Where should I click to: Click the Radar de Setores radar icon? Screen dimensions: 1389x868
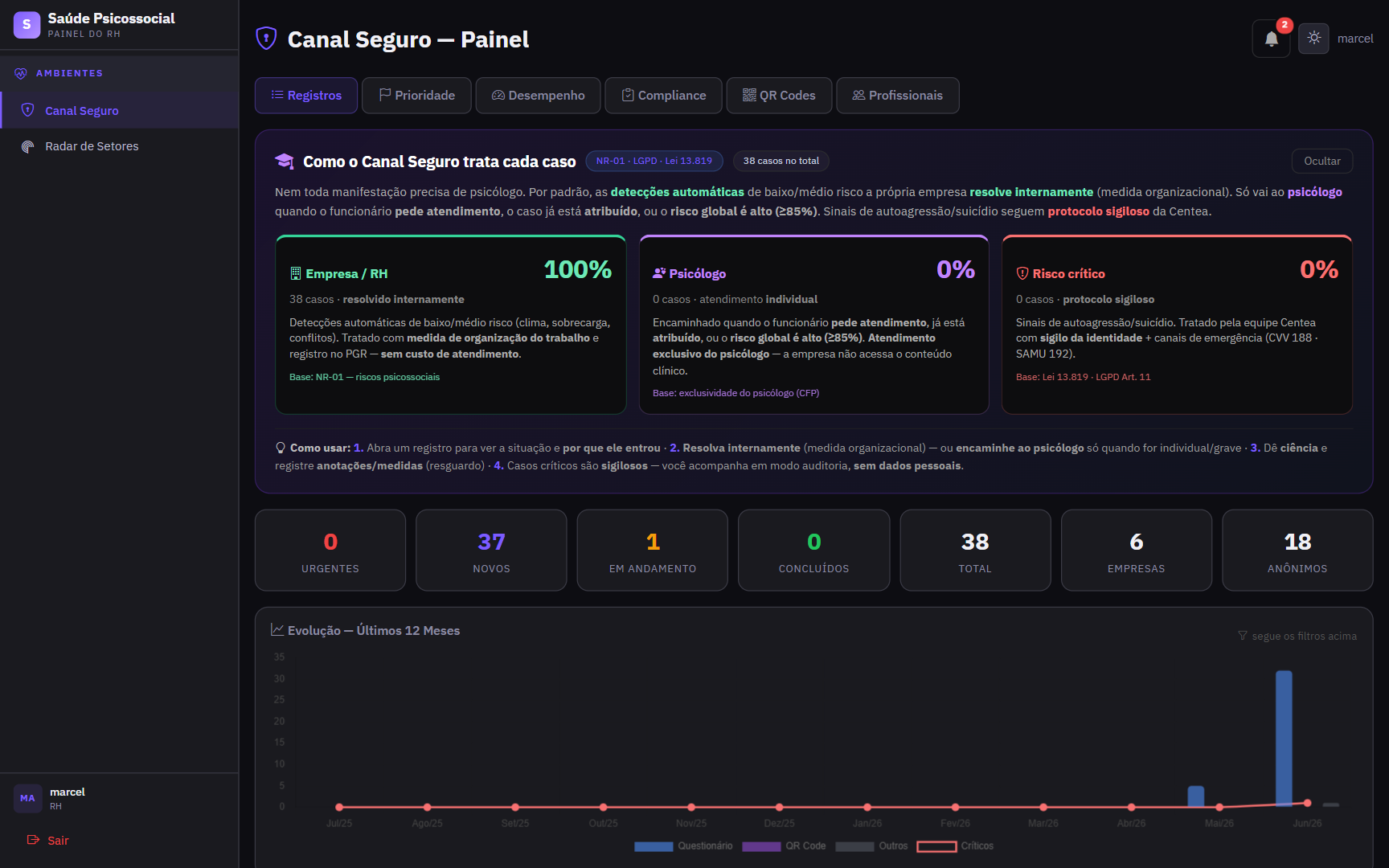coord(28,146)
